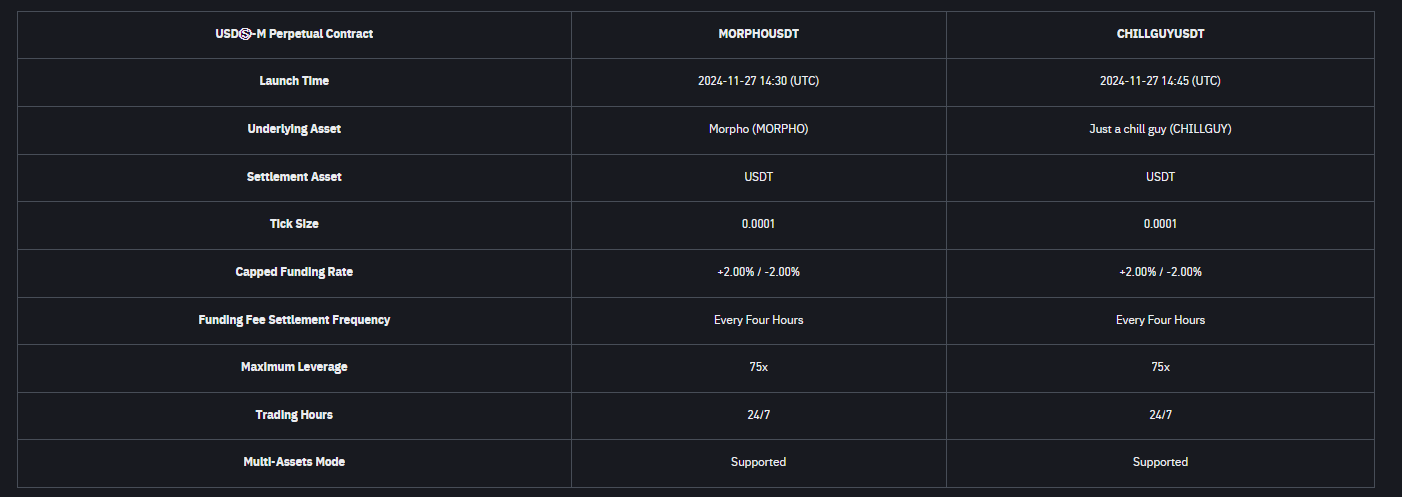Click the Multi-Assets Mode row label
Image resolution: width=1402 pixels, height=497 pixels.
[x=294, y=462]
